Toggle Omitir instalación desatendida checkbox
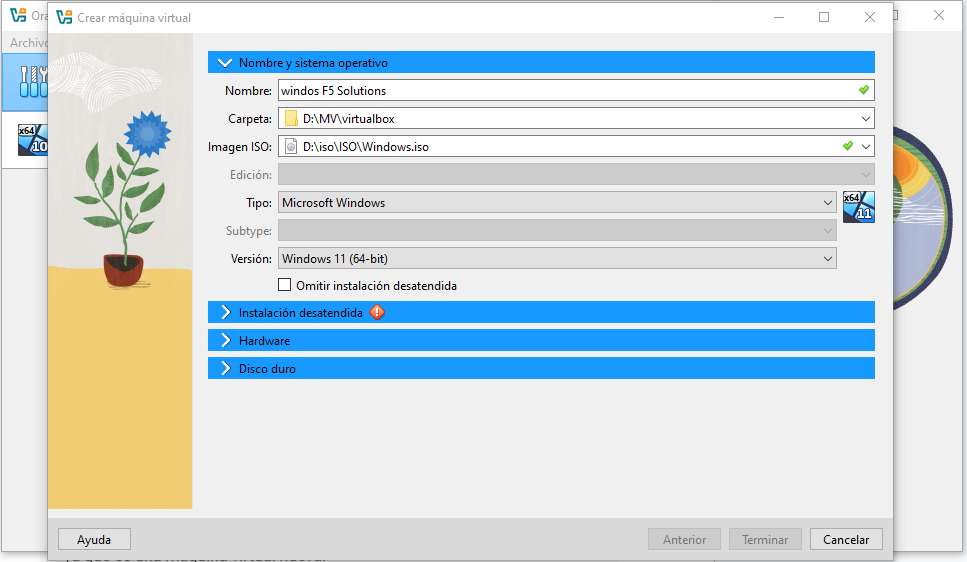This screenshot has width=967, height=562. (x=284, y=285)
